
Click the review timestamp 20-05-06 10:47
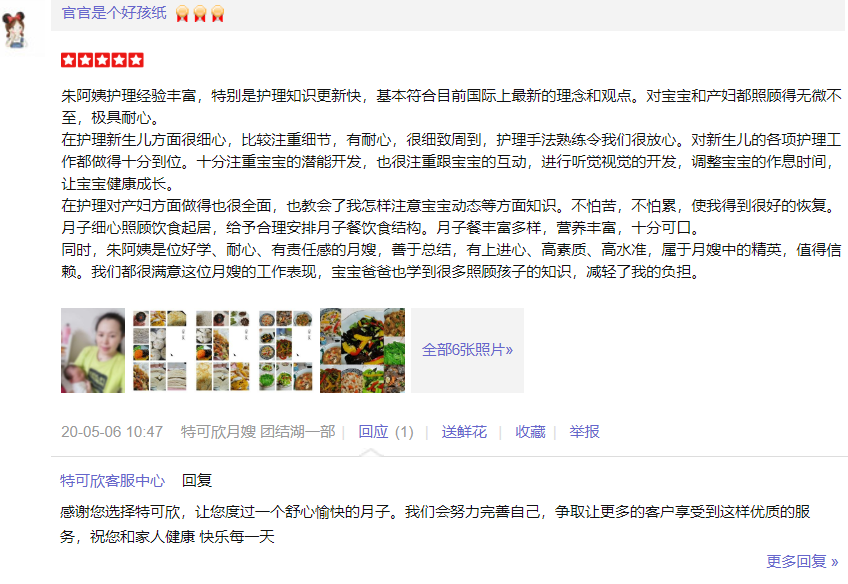[x=112, y=432]
